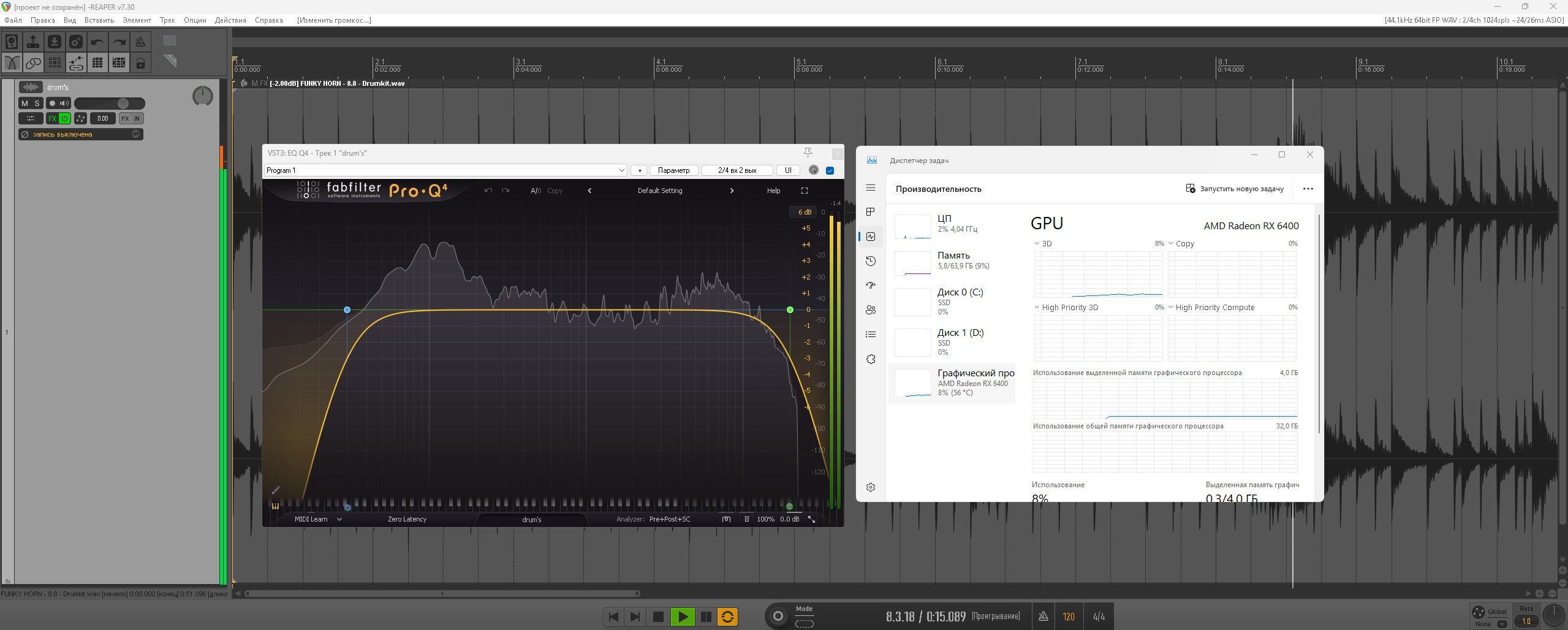Click the track volume slider knob
Viewport: 1568px width, 630px height.
[123, 104]
